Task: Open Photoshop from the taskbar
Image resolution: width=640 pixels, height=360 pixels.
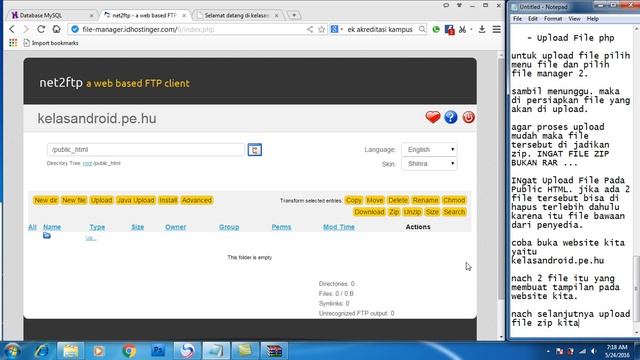Action: [158, 351]
